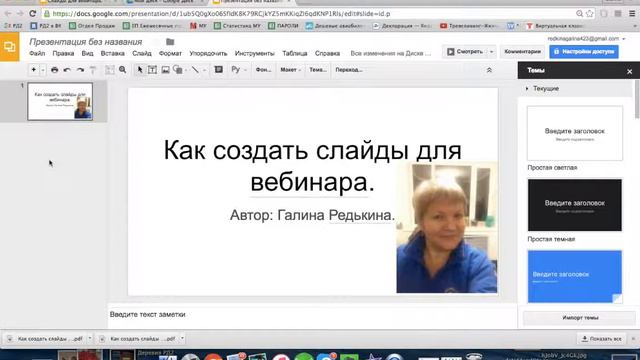This screenshot has height=360, width=640.
Task: Click the subtitle Автор: Галина Редькина
Action: click(312, 215)
